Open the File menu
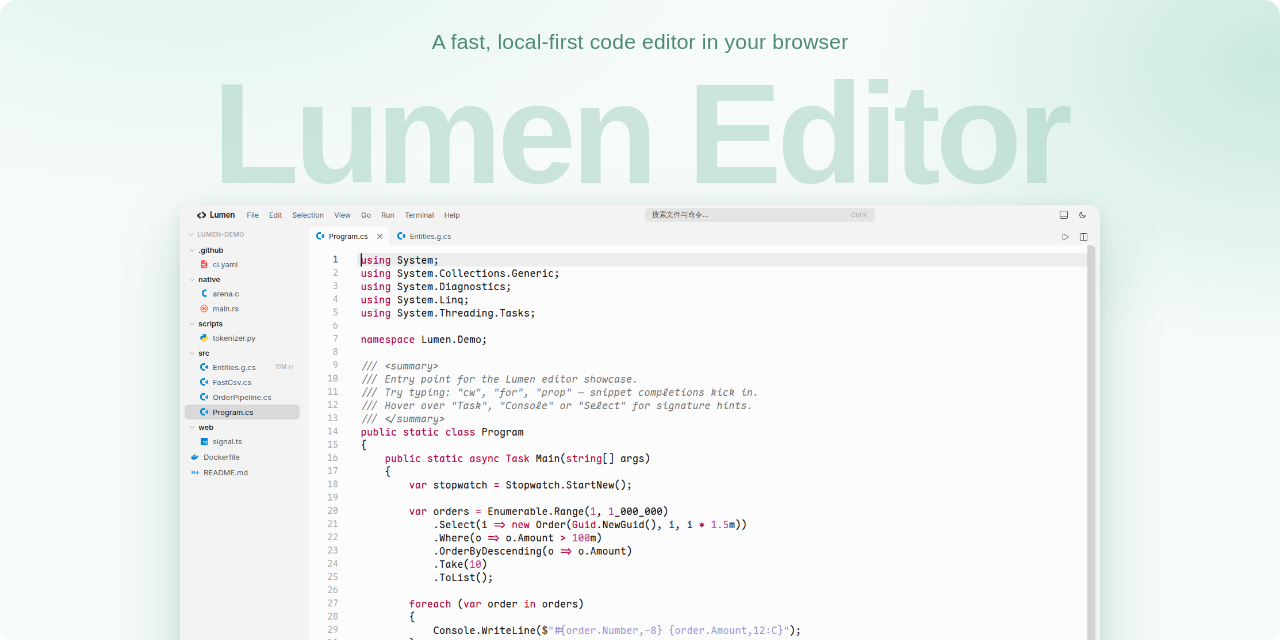This screenshot has height=640, width=1280. click(253, 215)
